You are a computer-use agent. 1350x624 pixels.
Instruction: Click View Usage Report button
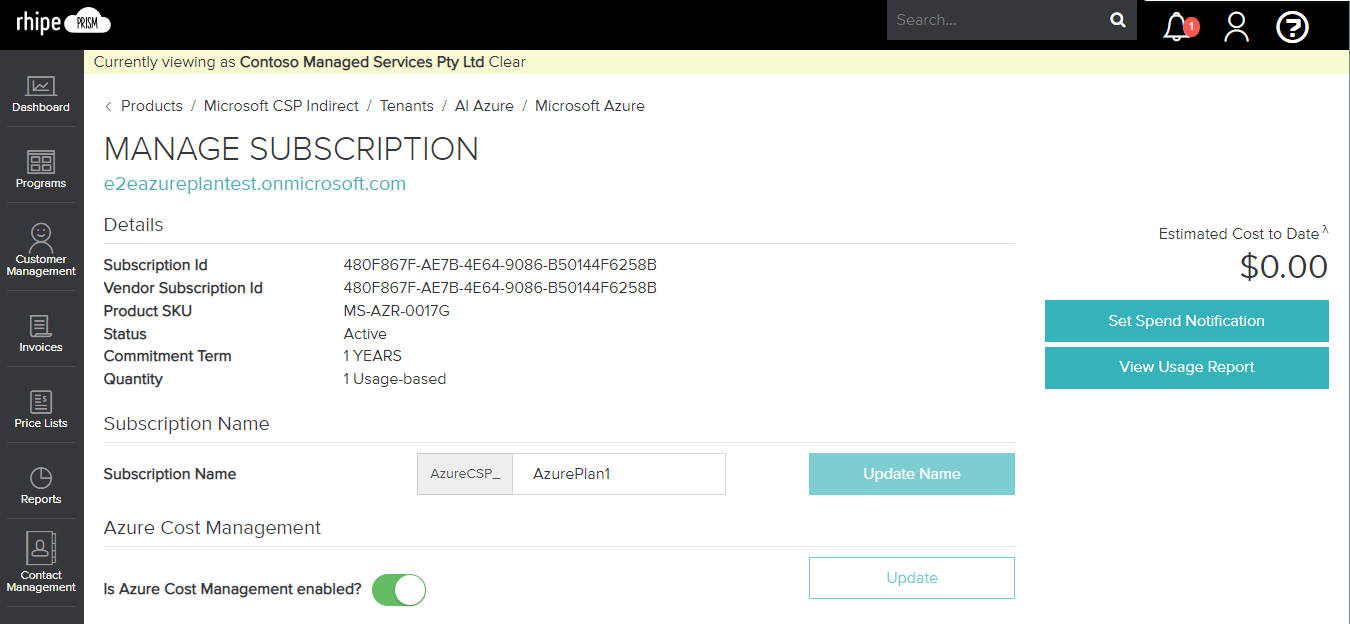click(x=1187, y=367)
